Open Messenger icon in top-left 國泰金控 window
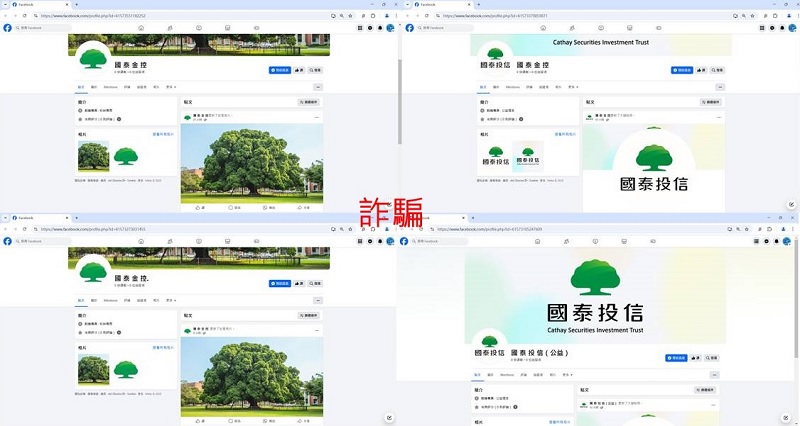The image size is (800, 426). (370, 28)
